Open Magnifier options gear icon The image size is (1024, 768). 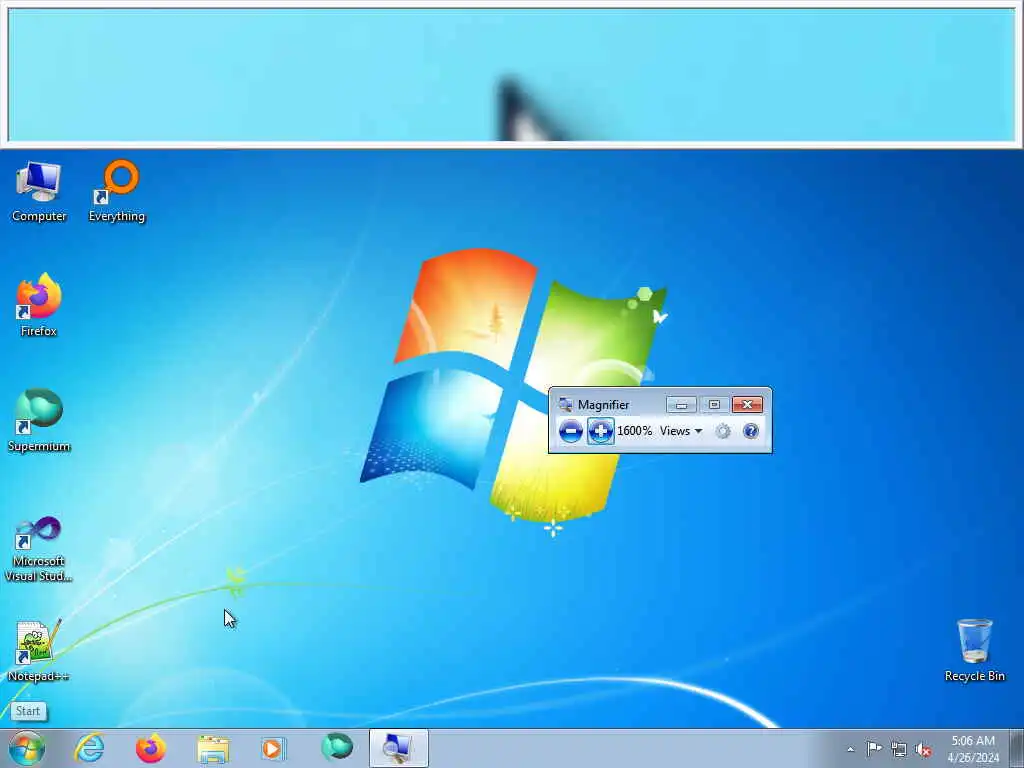(722, 431)
